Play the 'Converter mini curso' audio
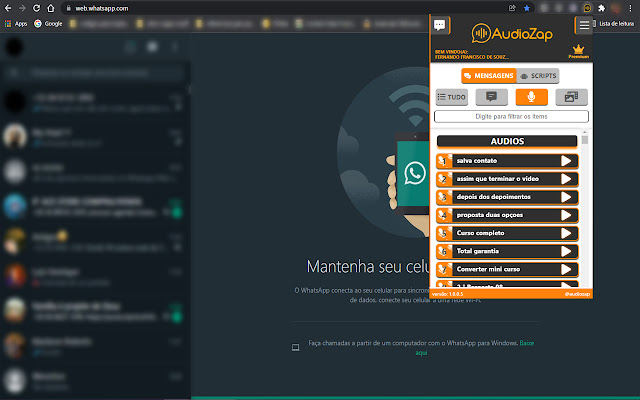Image resolution: width=640 pixels, height=400 pixels. coord(566,269)
